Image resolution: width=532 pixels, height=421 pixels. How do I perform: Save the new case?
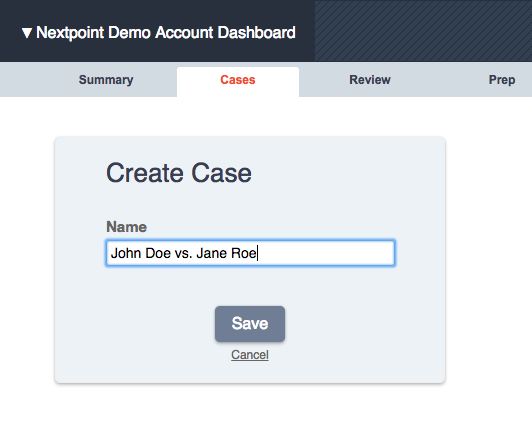tap(250, 324)
